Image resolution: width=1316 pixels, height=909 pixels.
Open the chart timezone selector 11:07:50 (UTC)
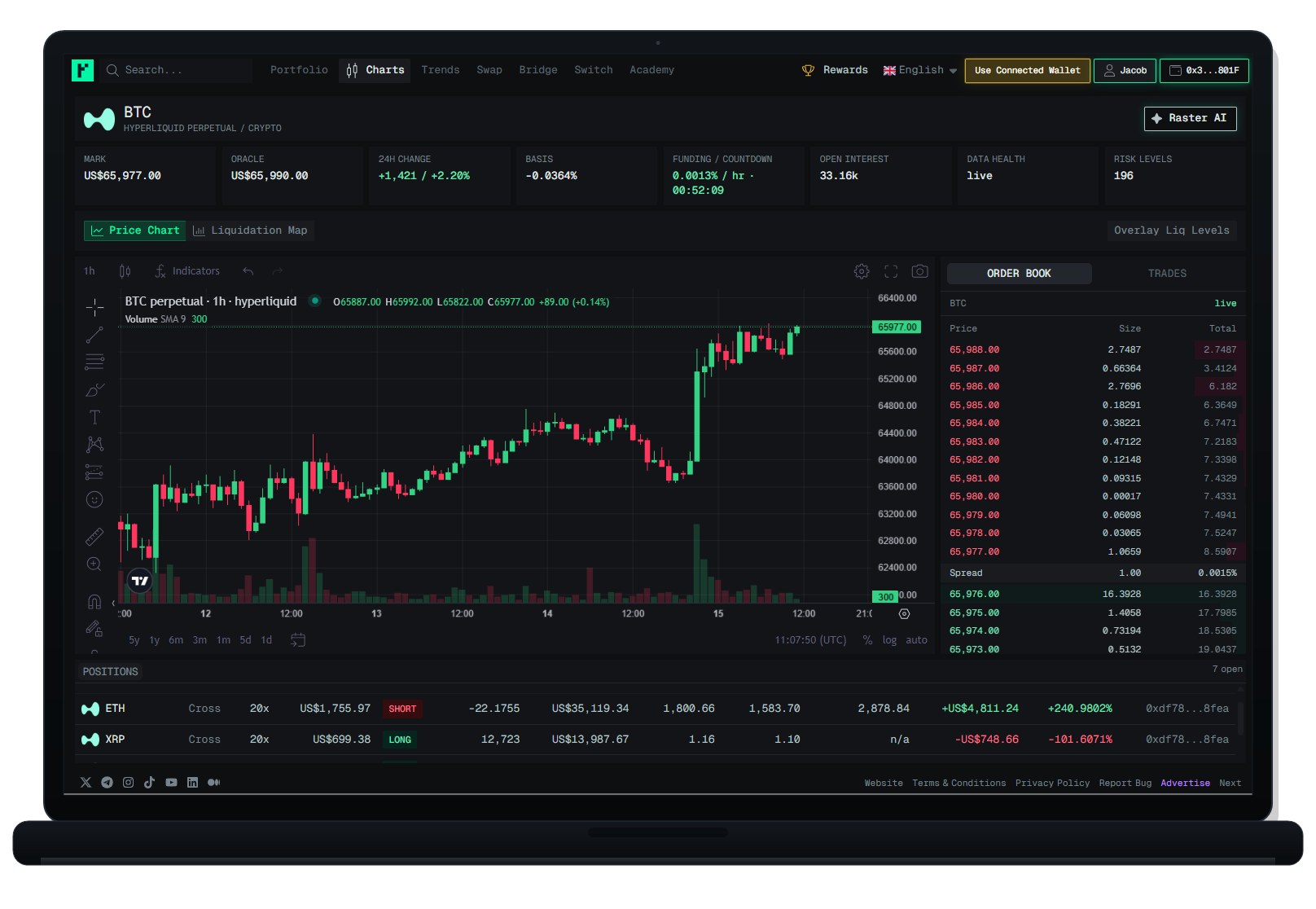click(810, 640)
